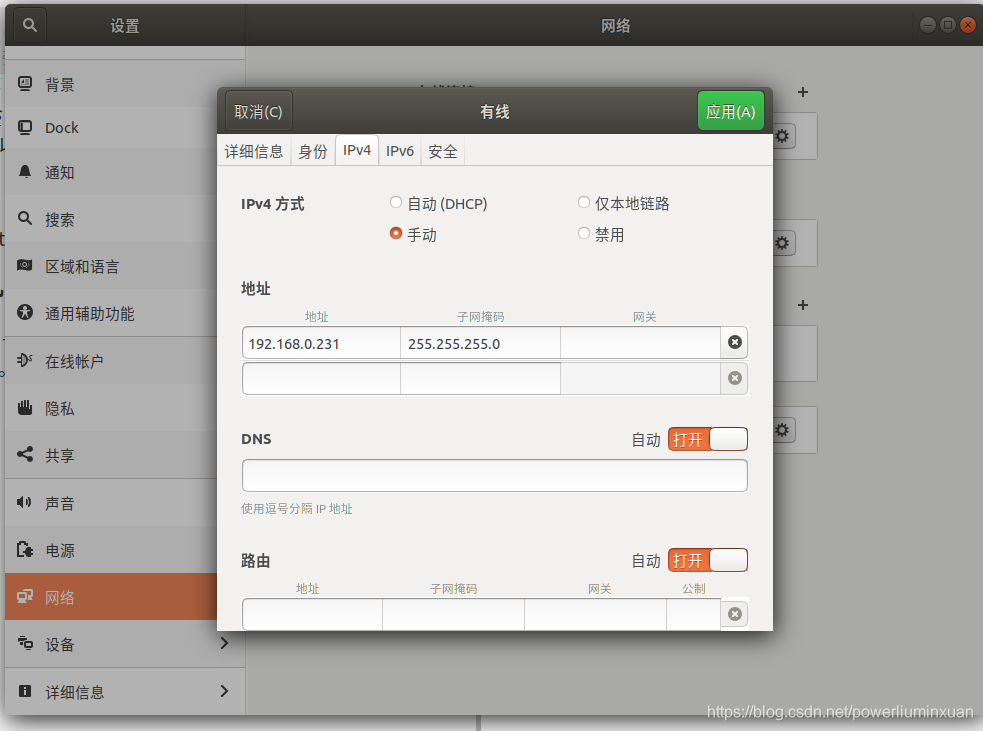Click the route 地址 address field
The width and height of the screenshot is (983, 731).
tap(312, 614)
